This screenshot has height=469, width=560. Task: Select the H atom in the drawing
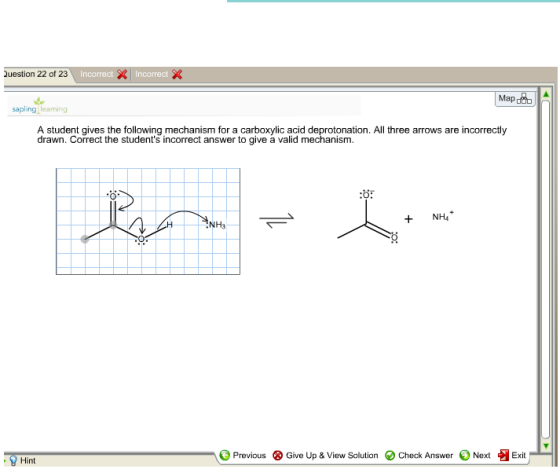170,225
